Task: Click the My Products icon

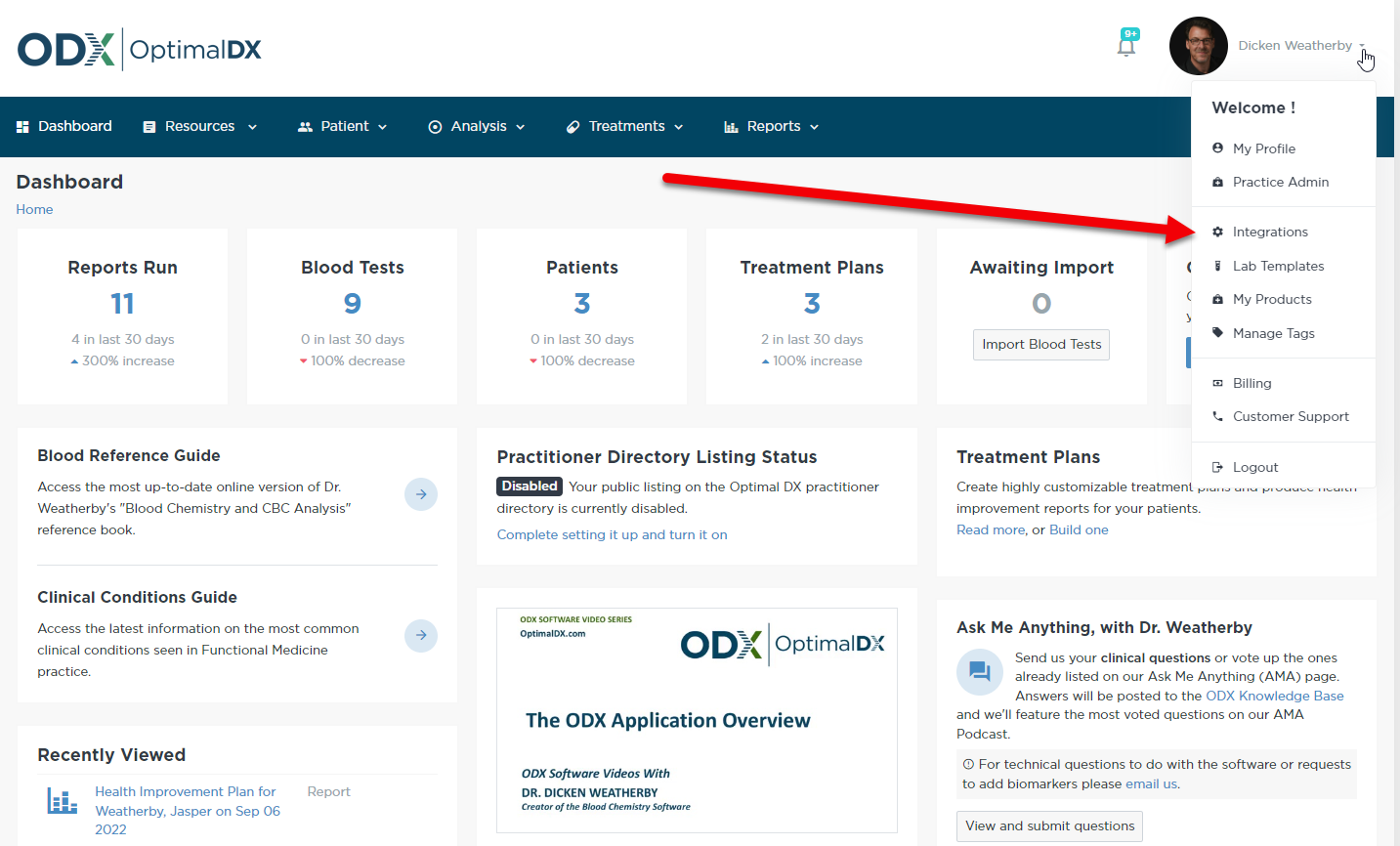Action: [x=1217, y=299]
